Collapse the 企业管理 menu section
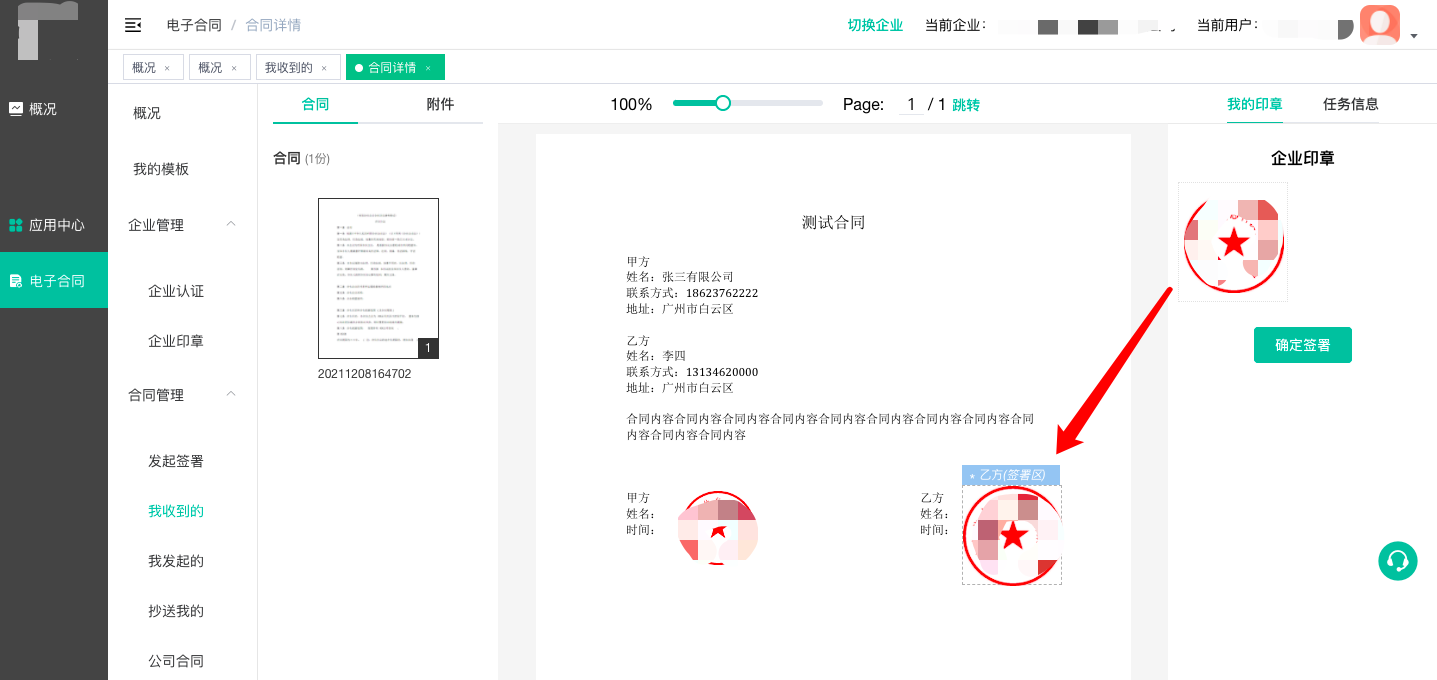This screenshot has height=680, width=1437. click(x=231, y=224)
